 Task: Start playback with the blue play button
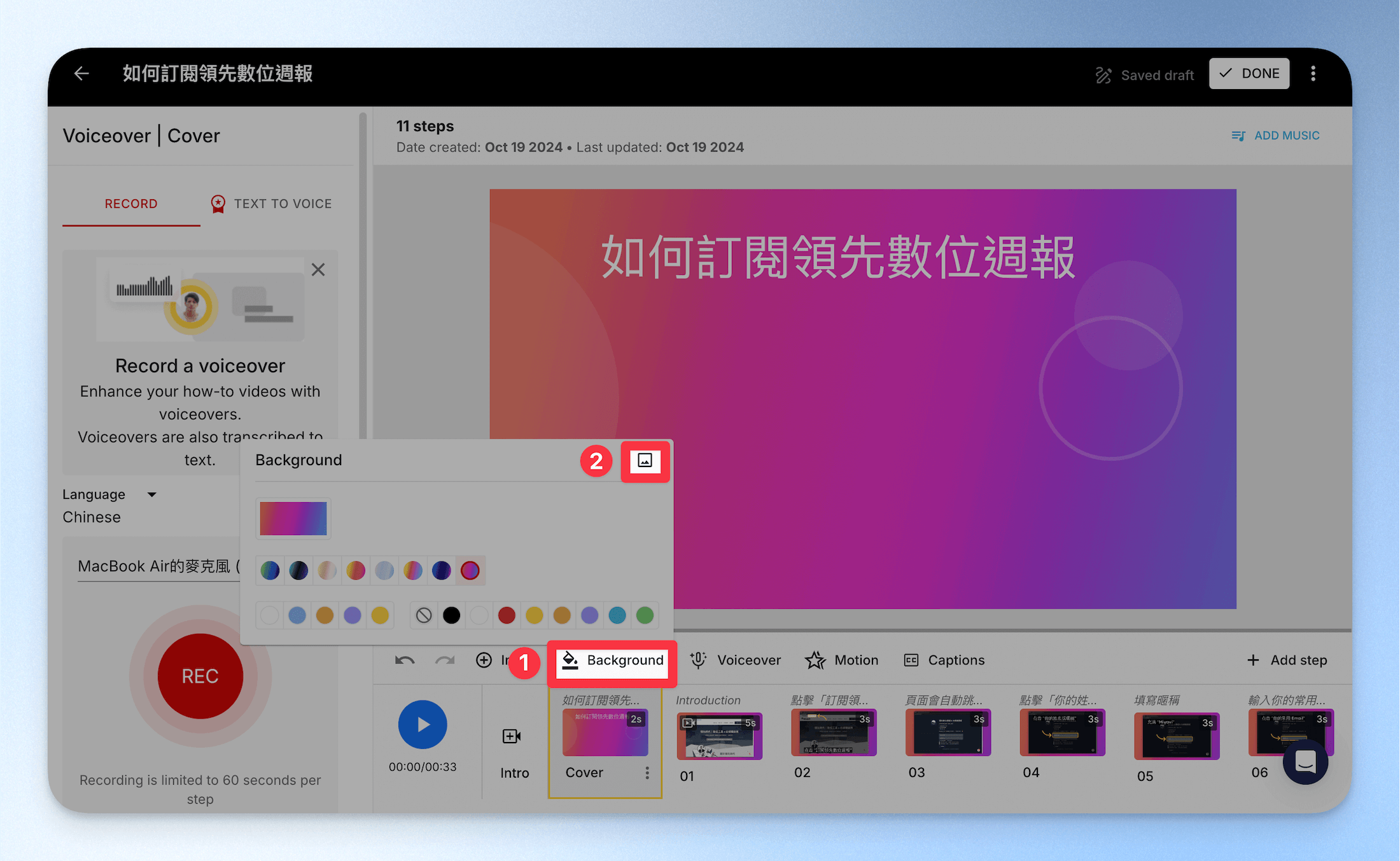tap(423, 724)
